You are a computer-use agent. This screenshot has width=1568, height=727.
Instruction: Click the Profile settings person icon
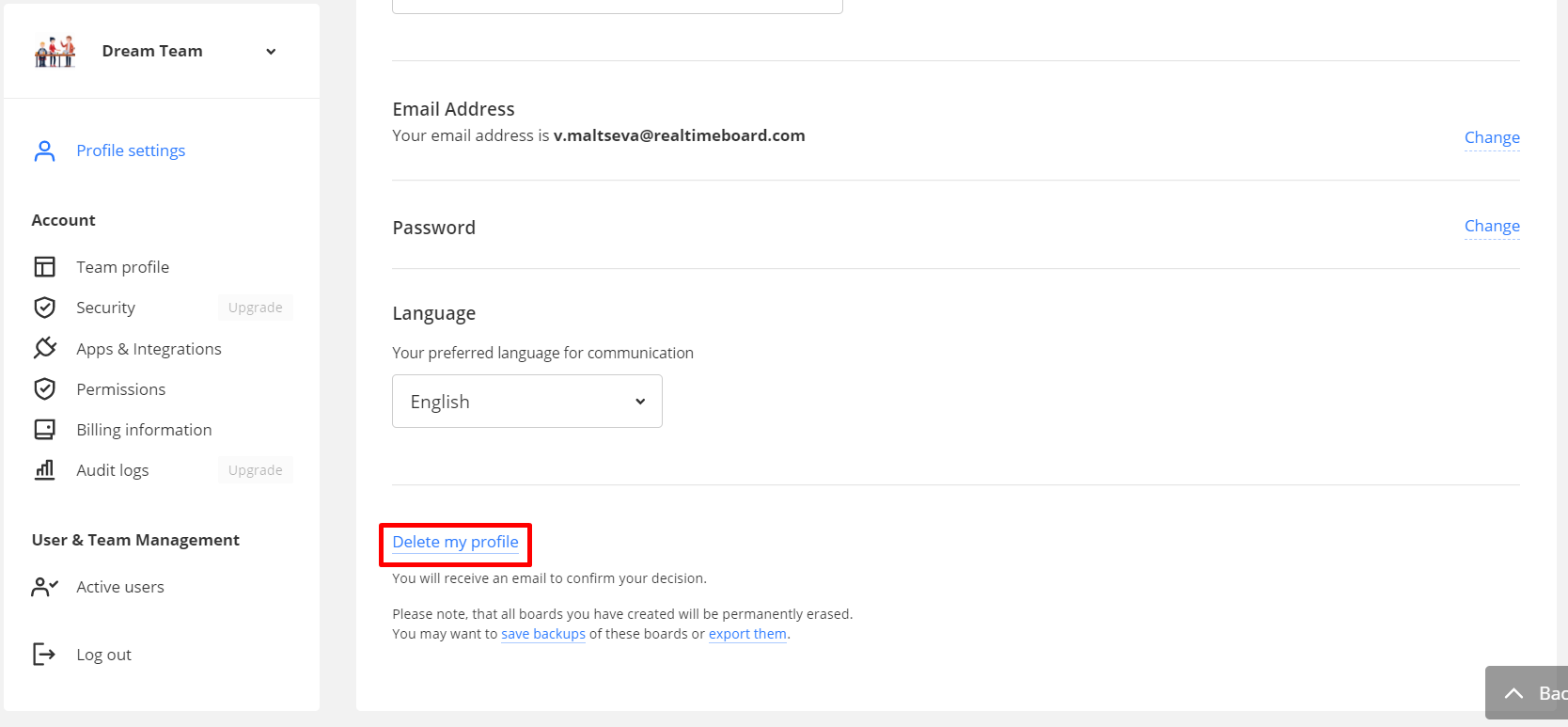point(44,151)
